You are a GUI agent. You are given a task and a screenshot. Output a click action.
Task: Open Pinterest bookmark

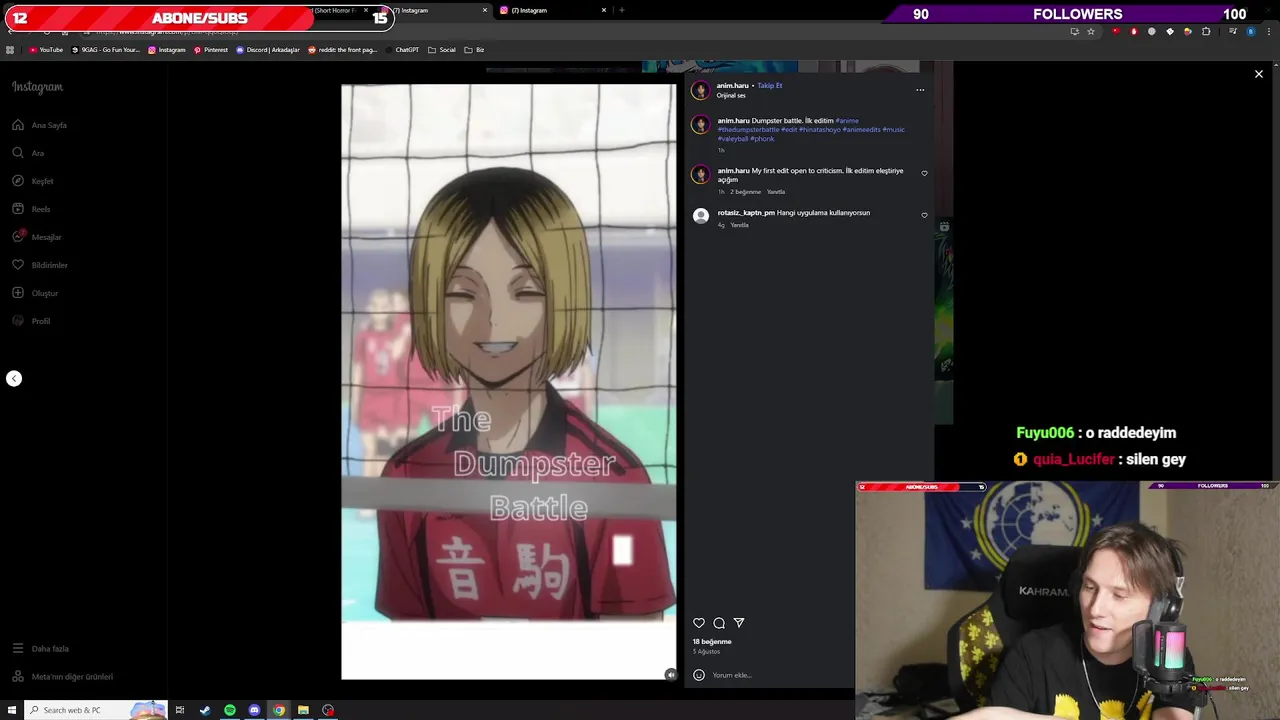(x=211, y=50)
